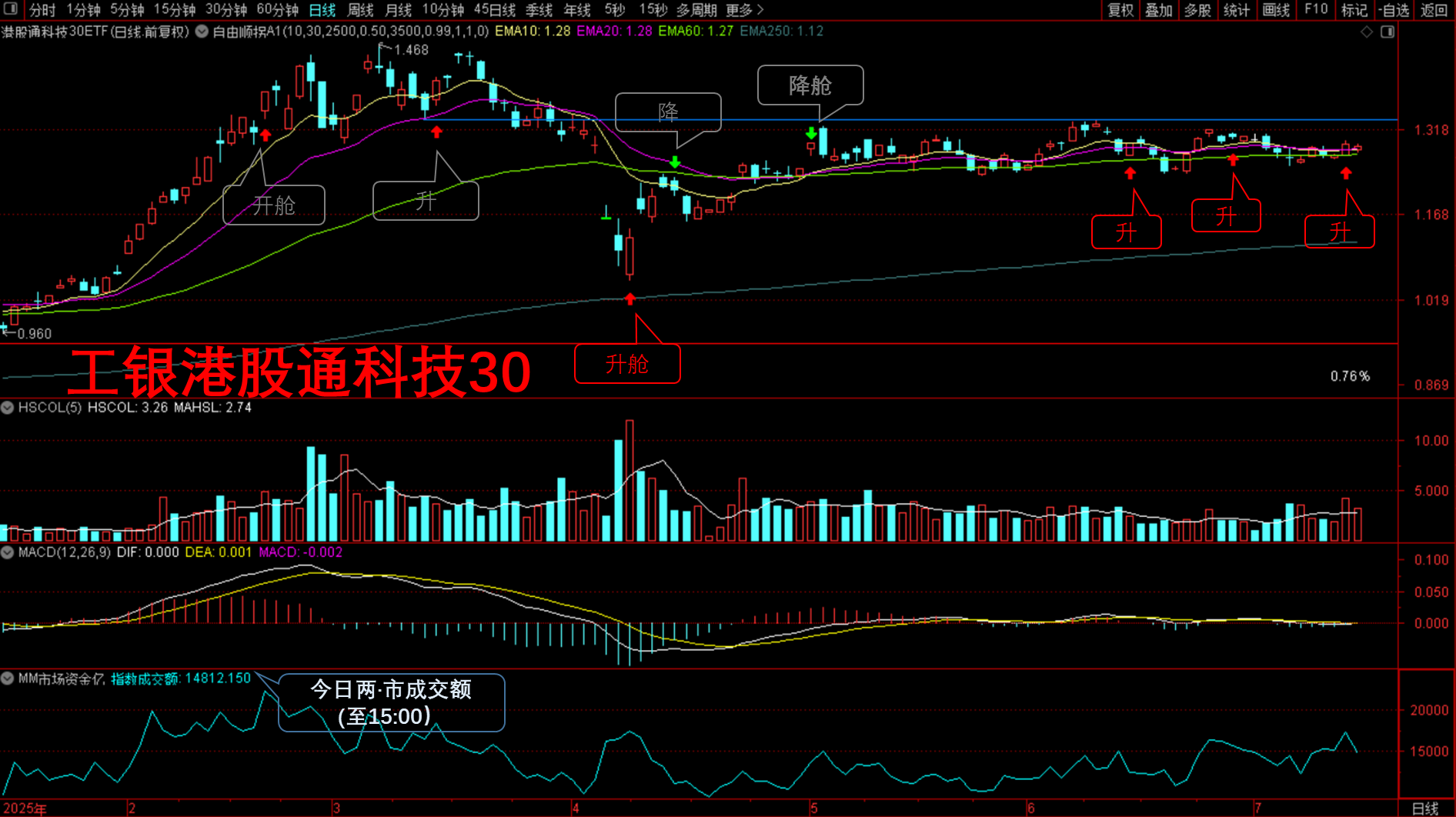The image size is (1456, 817).
Task: Select the 15分钟 period tab
Action: click(175, 10)
